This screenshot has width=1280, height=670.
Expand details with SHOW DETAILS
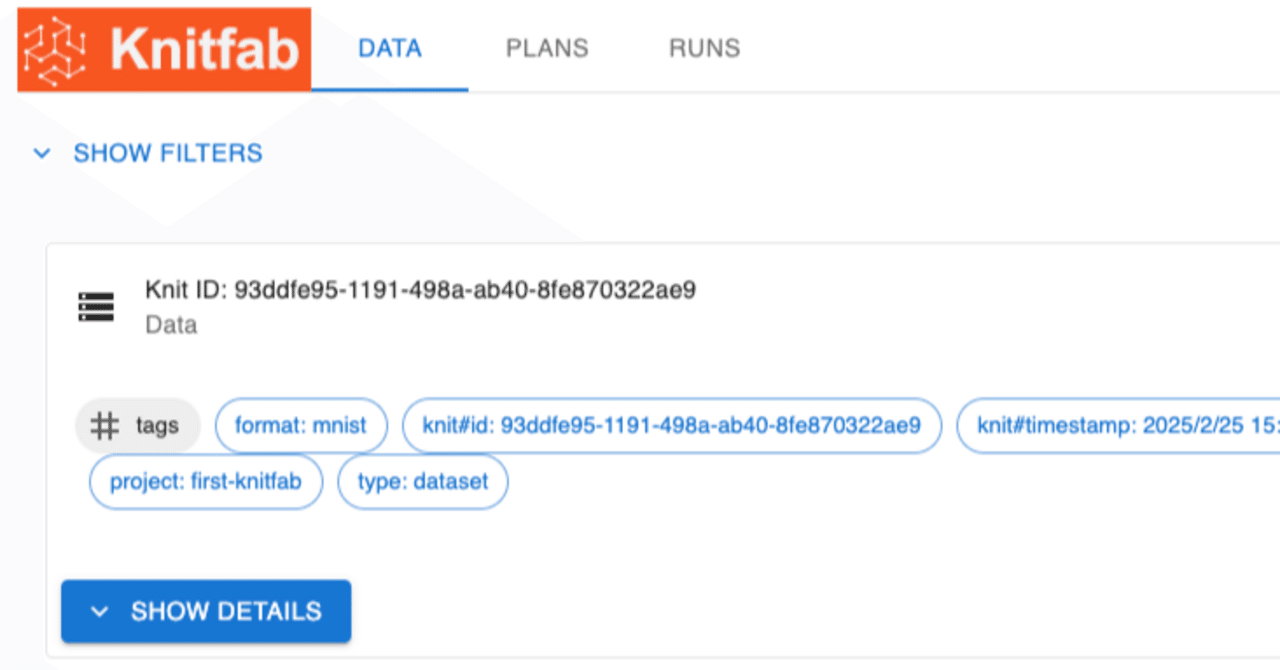tap(206, 611)
